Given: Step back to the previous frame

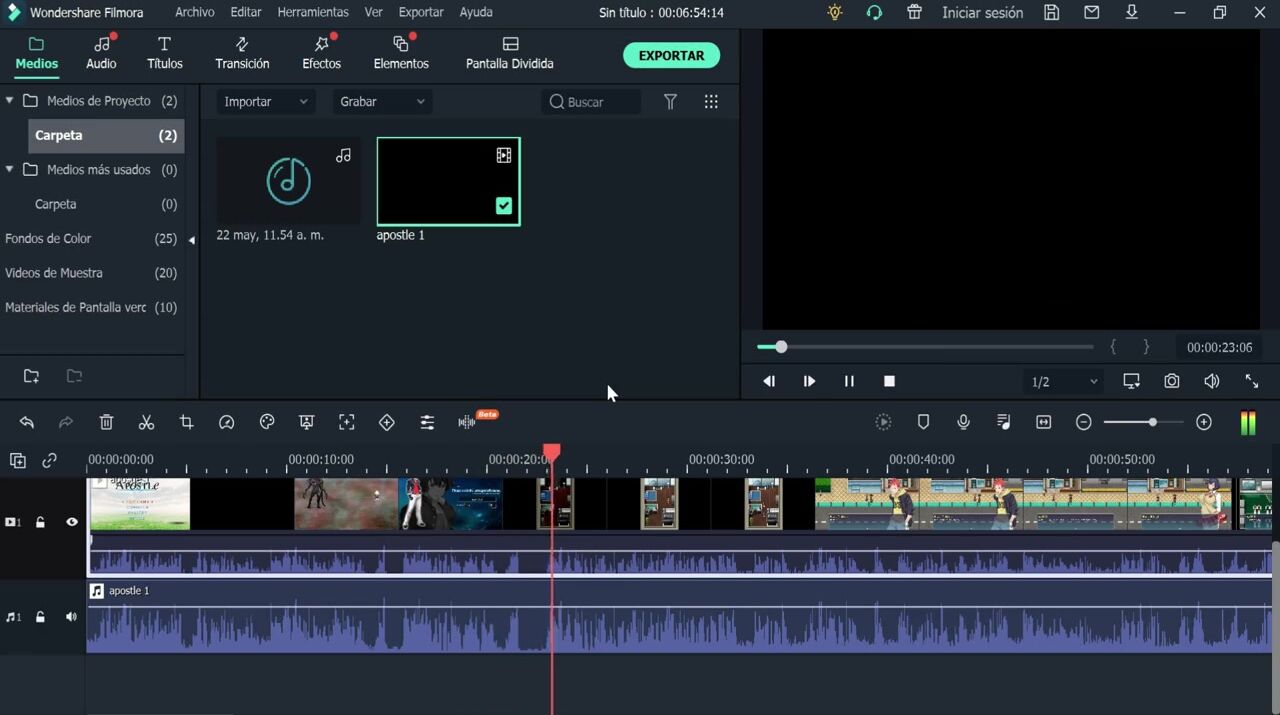Looking at the screenshot, I should tap(769, 381).
